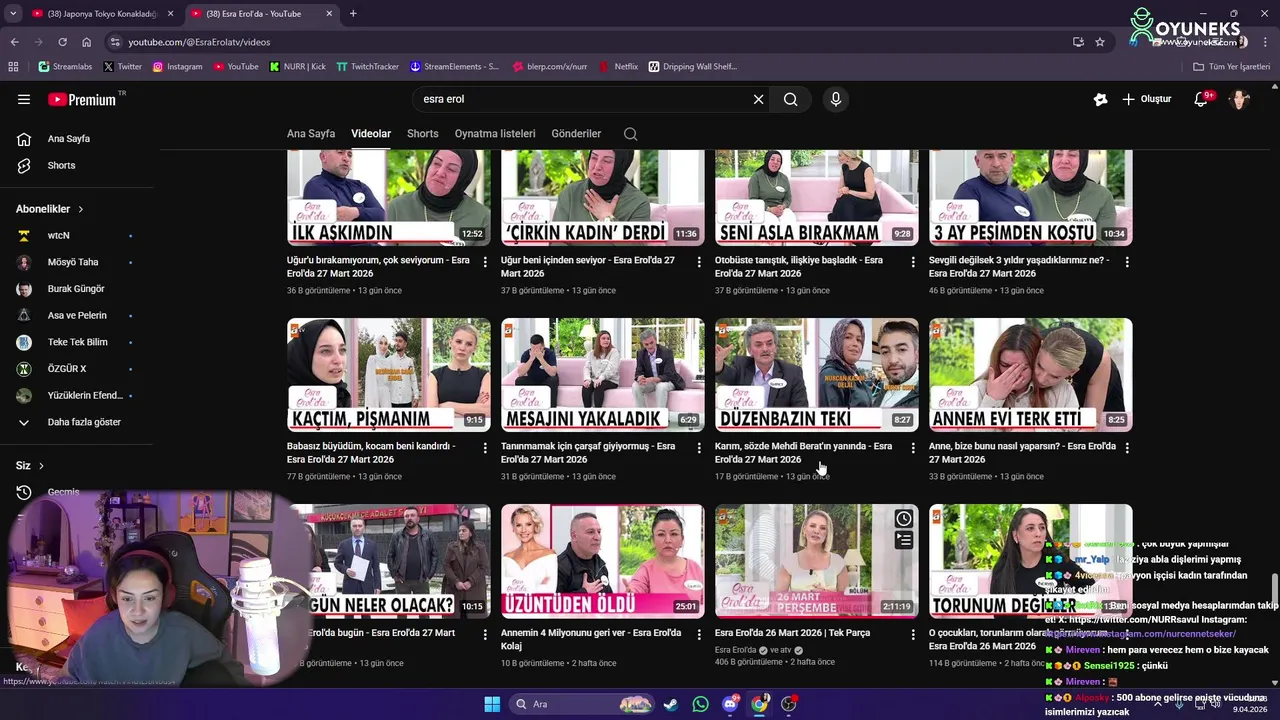This screenshot has width=1280, height=720.
Task: Clear the search box with X icon
Action: [x=758, y=99]
